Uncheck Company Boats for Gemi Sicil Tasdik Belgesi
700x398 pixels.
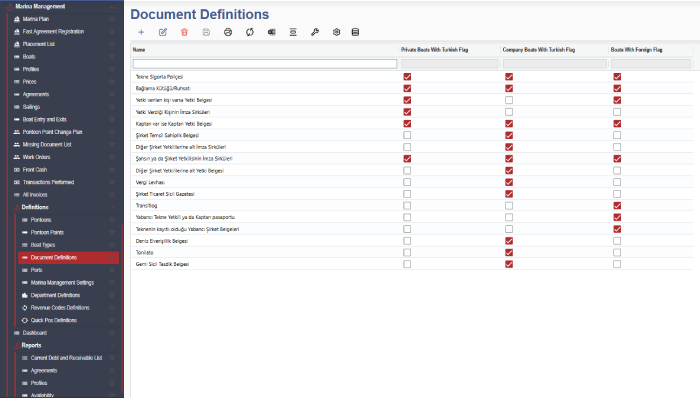(509, 264)
